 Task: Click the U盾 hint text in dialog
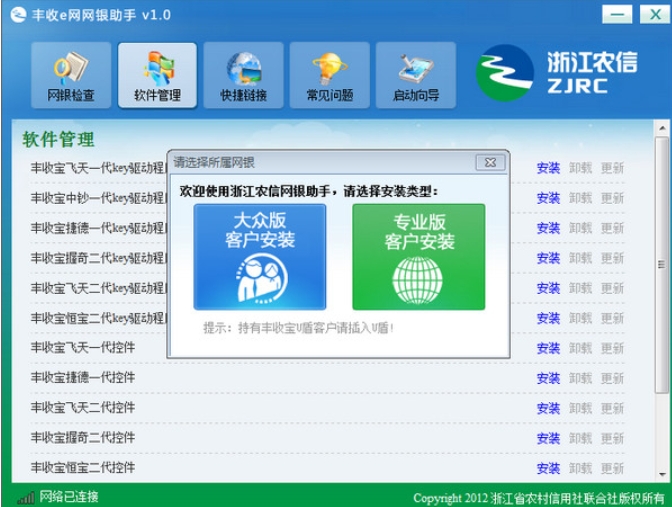298,328
